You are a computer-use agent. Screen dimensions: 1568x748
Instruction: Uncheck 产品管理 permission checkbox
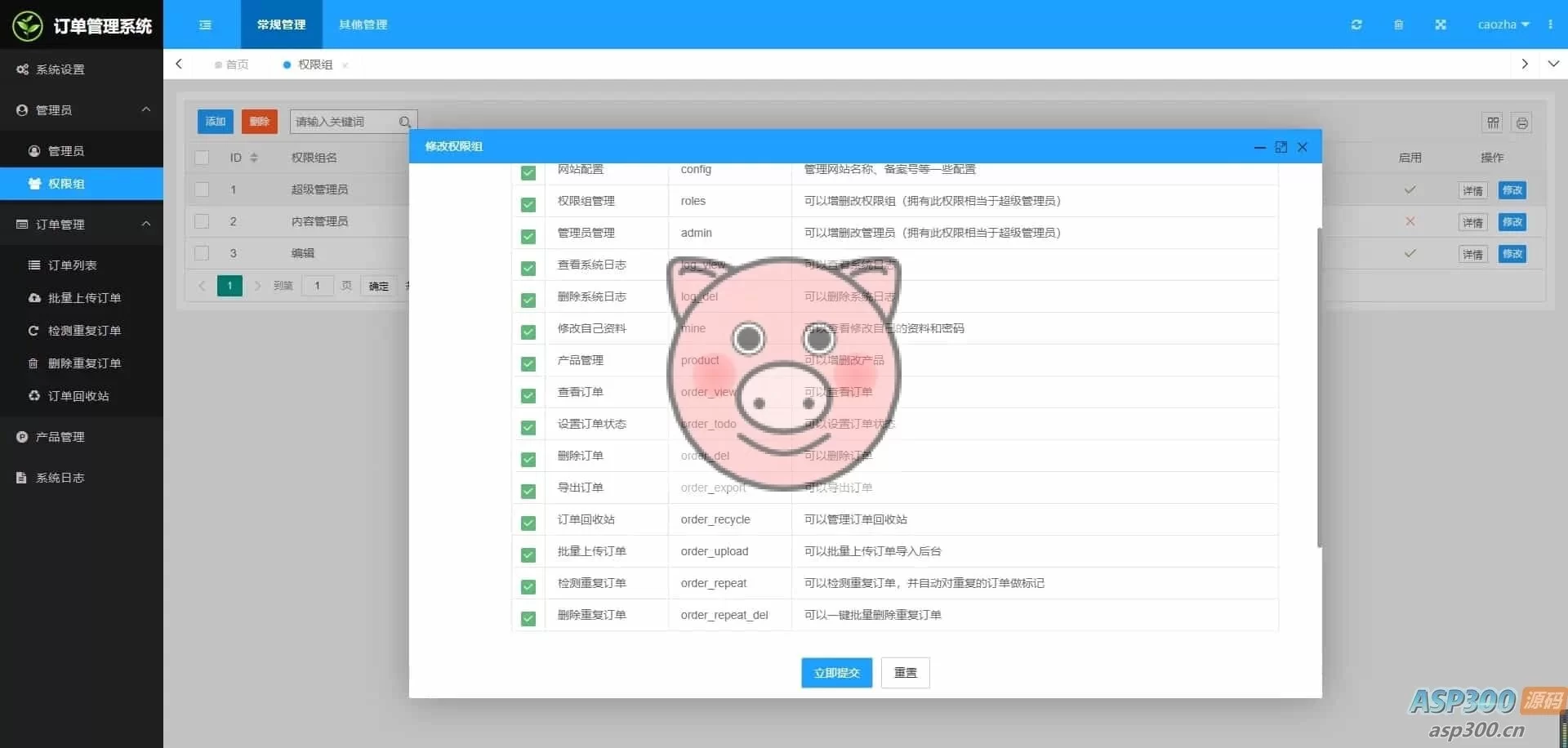528,363
